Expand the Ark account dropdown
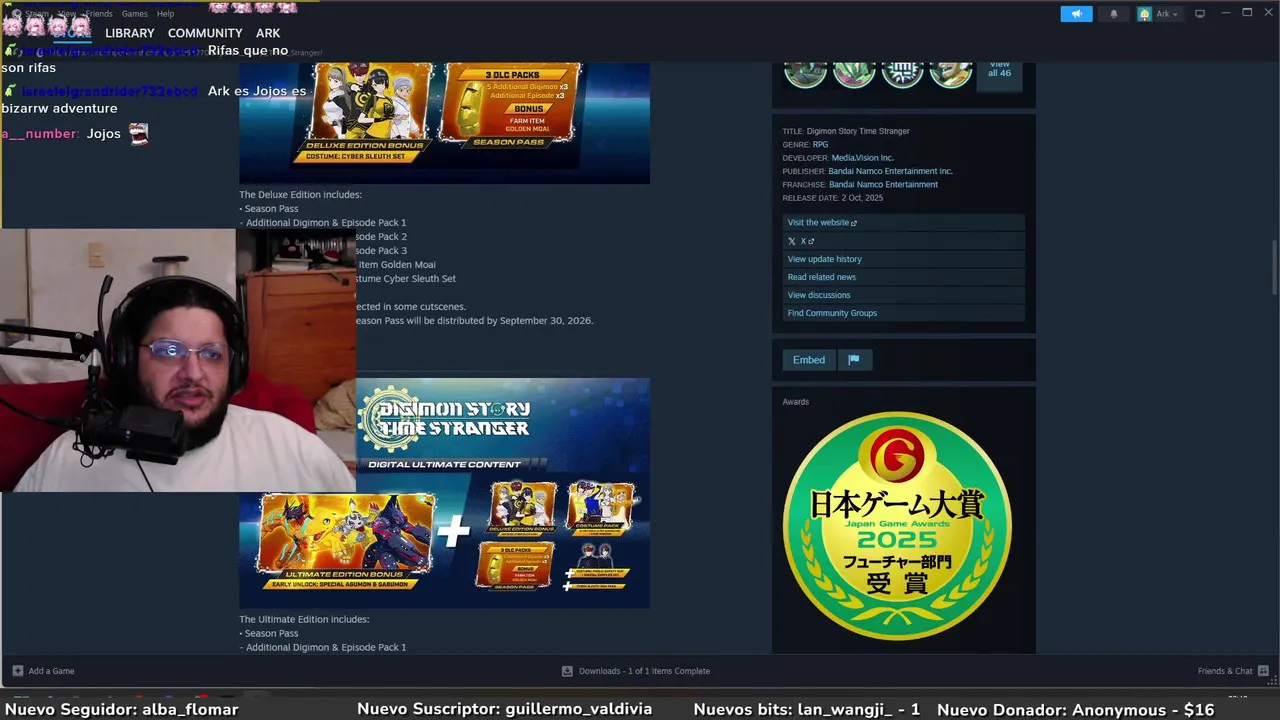 [1159, 14]
